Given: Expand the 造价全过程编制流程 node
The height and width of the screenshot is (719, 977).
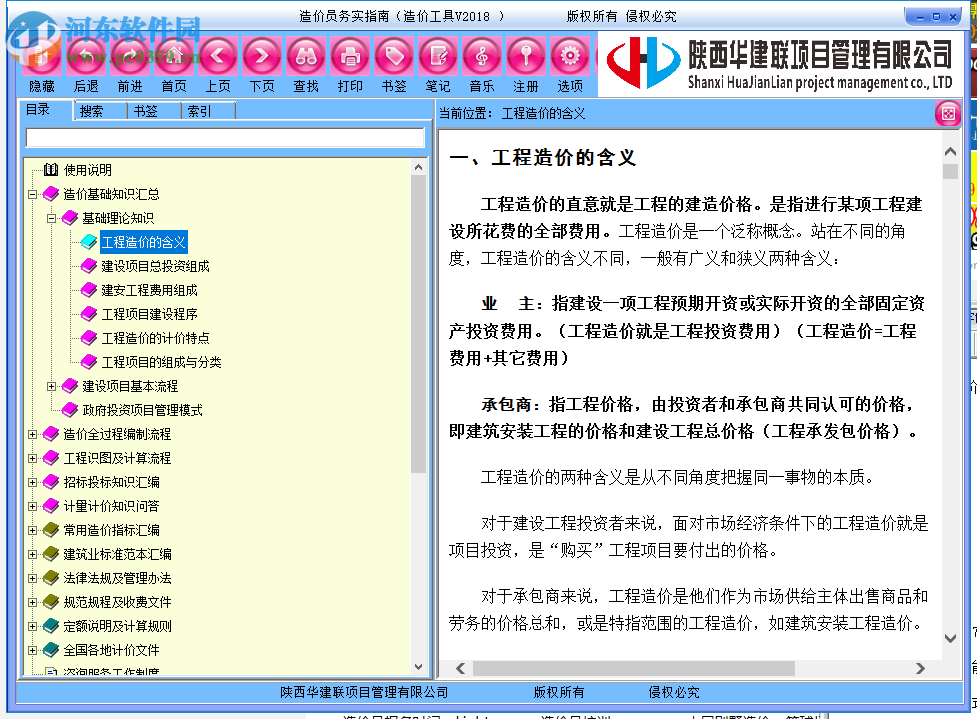Looking at the screenshot, I should (30, 434).
